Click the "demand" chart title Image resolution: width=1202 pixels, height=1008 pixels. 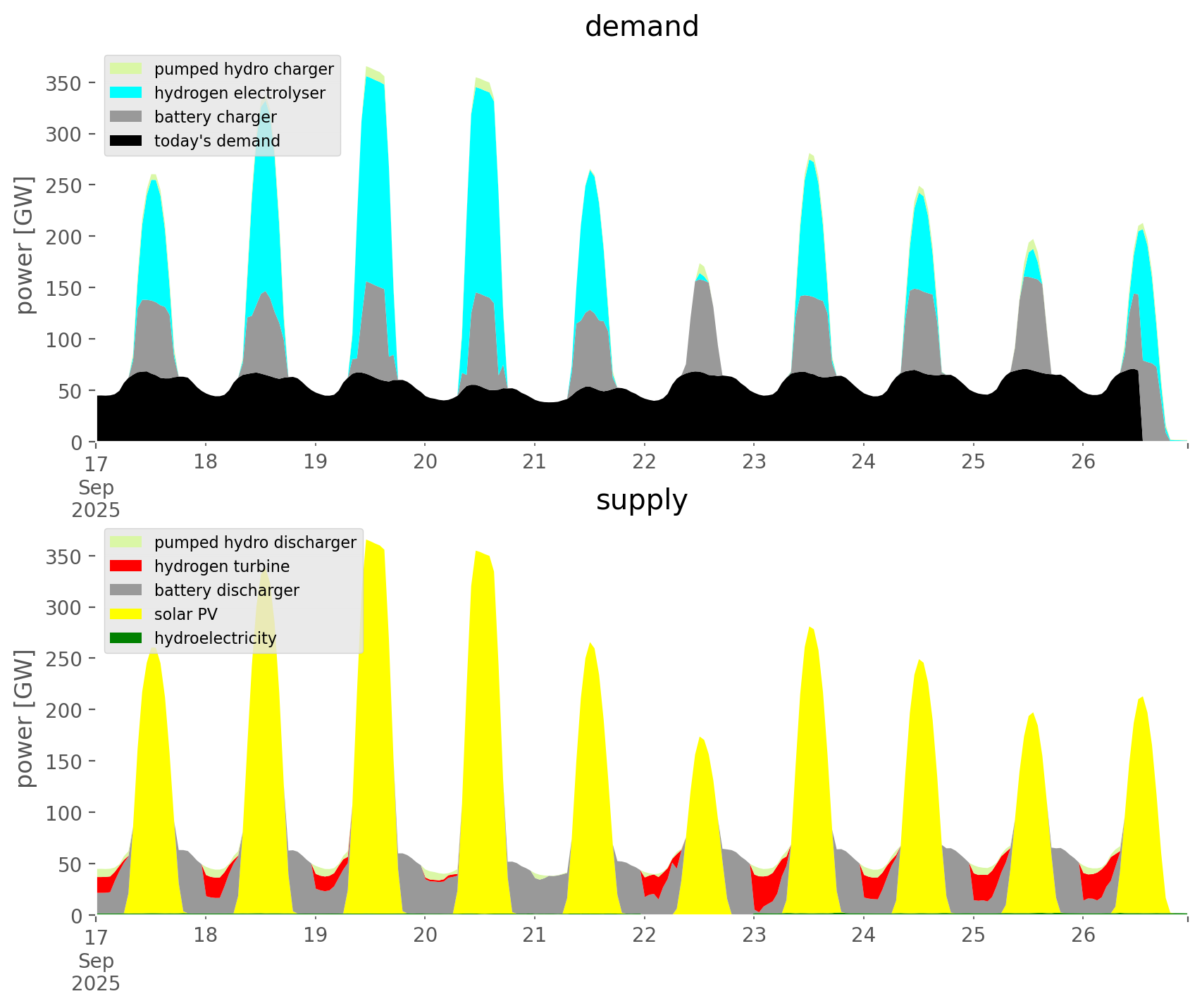pyautogui.click(x=641, y=27)
